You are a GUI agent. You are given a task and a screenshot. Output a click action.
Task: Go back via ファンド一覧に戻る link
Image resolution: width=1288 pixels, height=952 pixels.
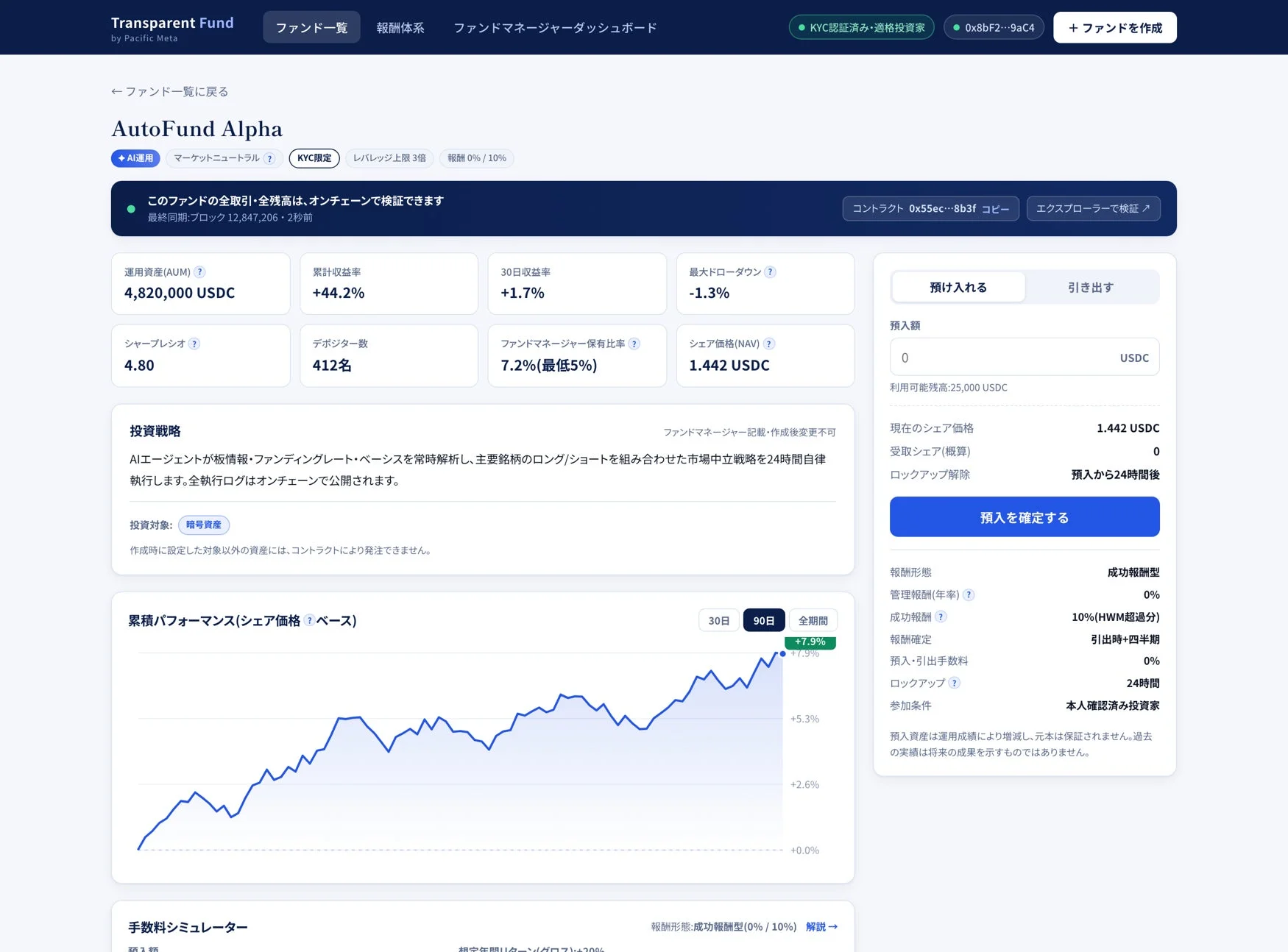tap(170, 91)
